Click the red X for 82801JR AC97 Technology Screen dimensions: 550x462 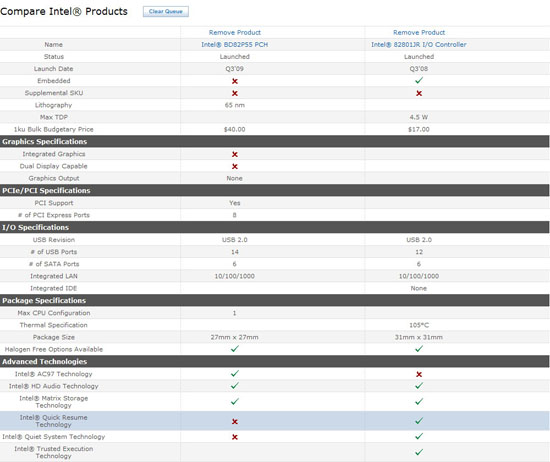(419, 374)
